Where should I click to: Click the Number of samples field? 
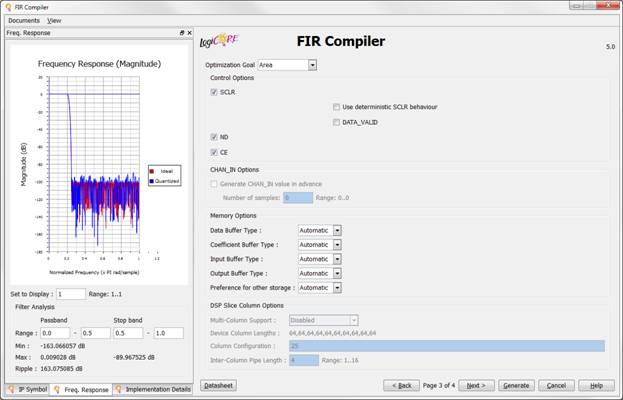click(298, 198)
